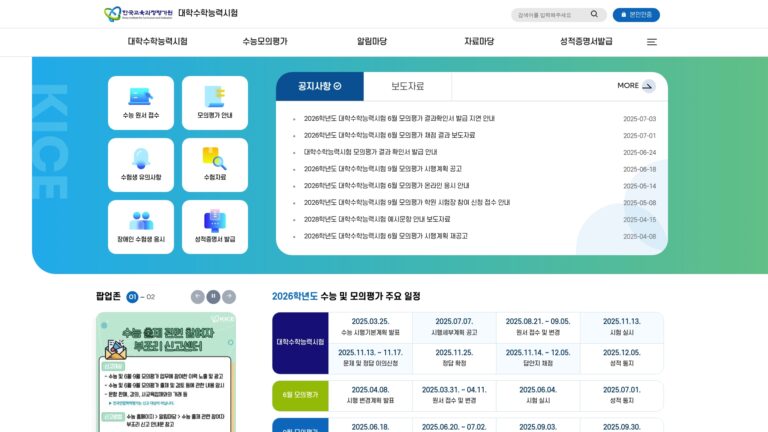Advance to next 팝업존 slide
This screenshot has width=768, height=432.
point(229,296)
